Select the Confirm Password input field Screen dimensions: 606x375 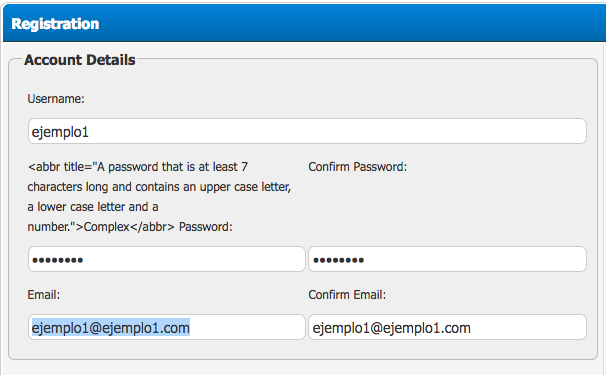(x=448, y=259)
